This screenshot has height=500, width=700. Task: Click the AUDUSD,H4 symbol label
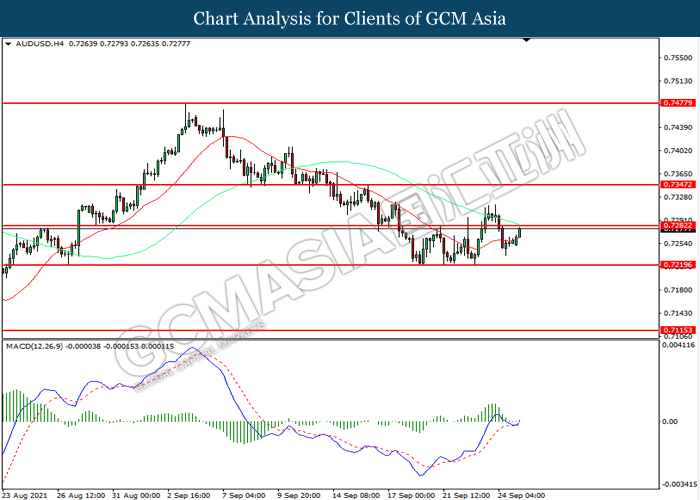40,44
